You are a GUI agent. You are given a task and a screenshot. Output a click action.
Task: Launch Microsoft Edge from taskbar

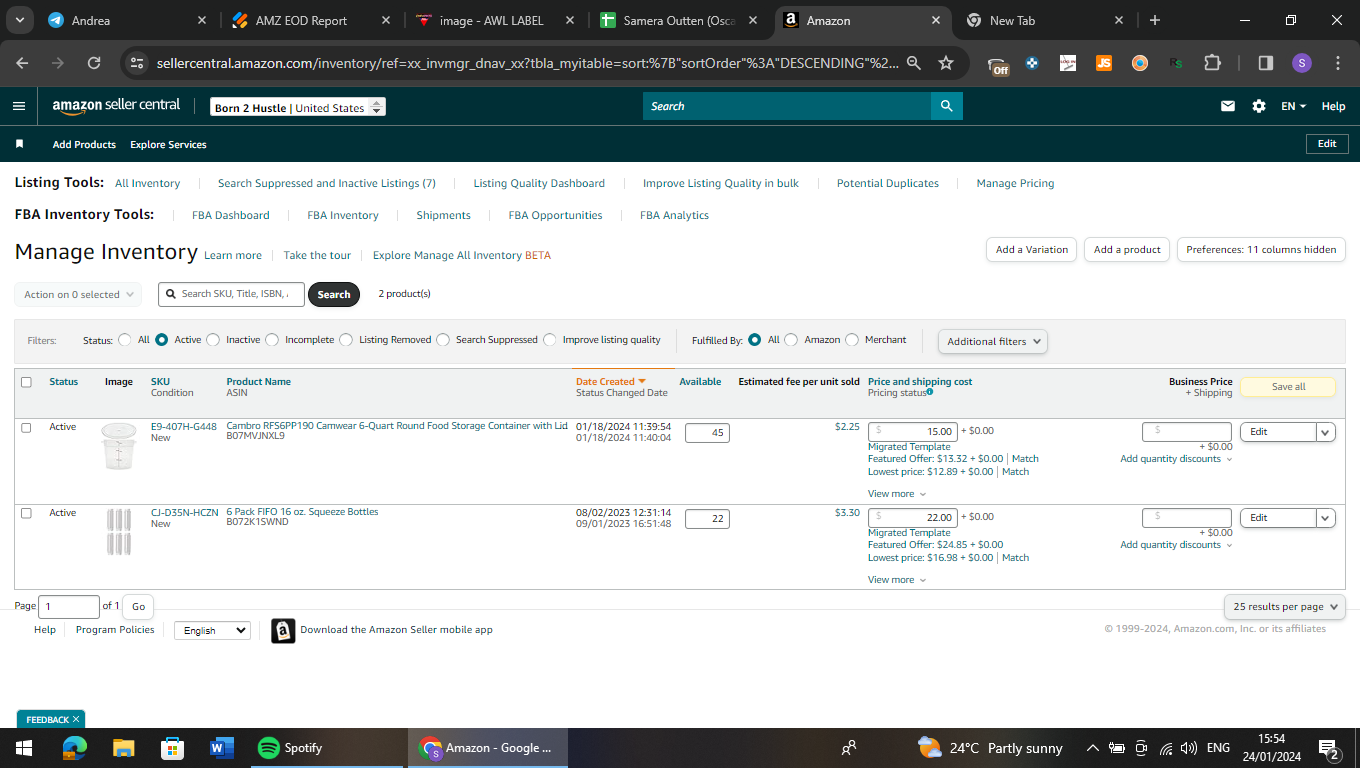point(75,748)
